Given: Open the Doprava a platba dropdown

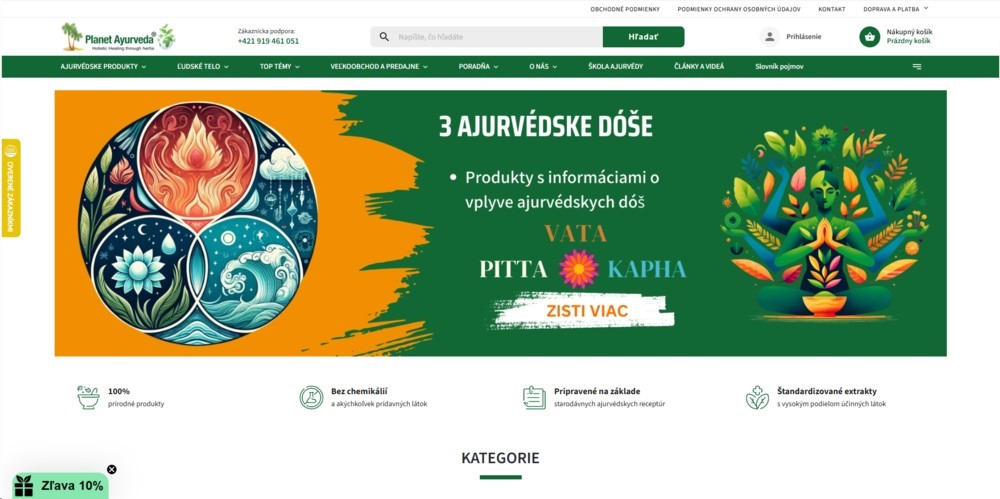Looking at the screenshot, I should pyautogui.click(x=896, y=9).
